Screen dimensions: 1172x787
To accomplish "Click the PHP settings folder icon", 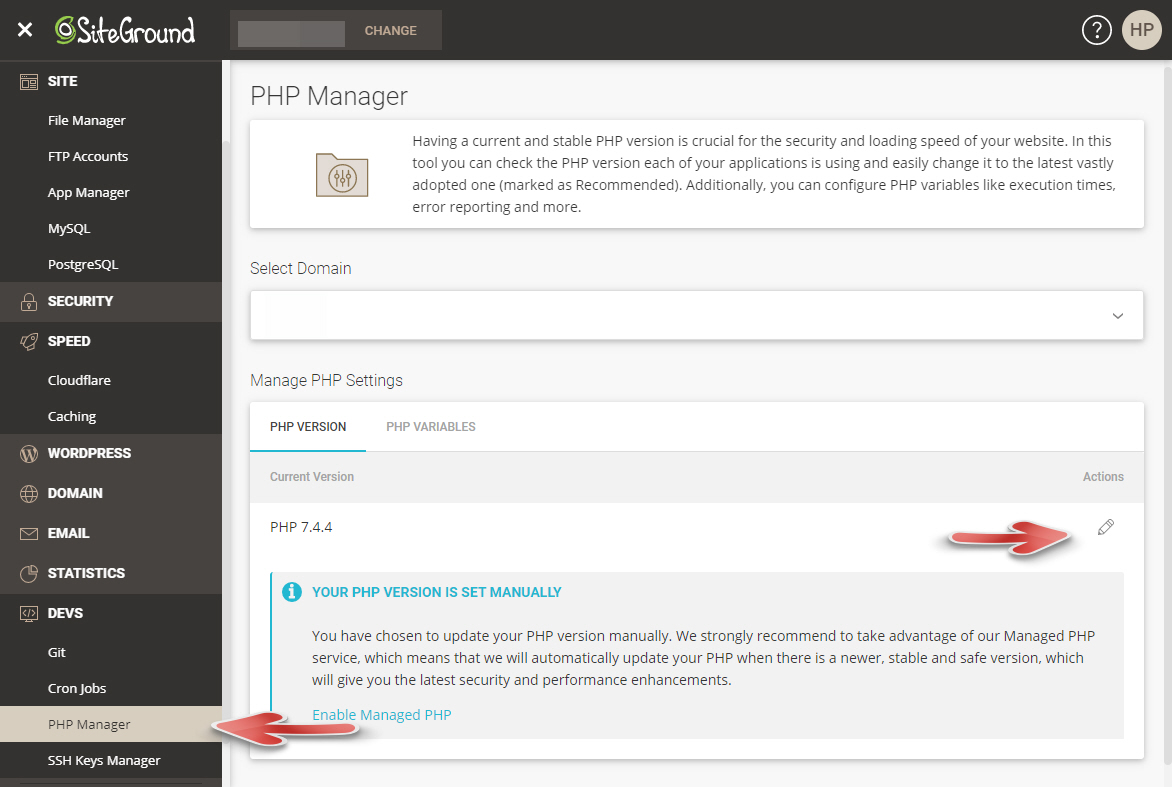I will (342, 175).
